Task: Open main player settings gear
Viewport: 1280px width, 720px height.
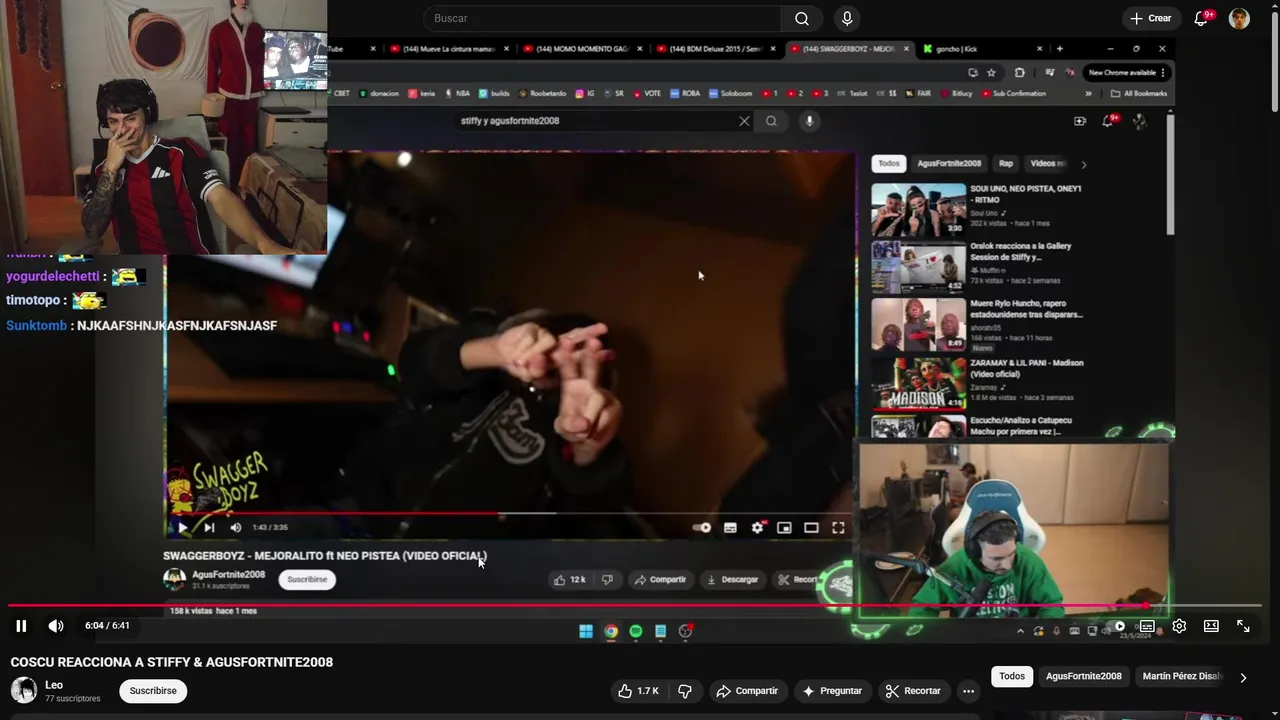Action: click(1179, 626)
